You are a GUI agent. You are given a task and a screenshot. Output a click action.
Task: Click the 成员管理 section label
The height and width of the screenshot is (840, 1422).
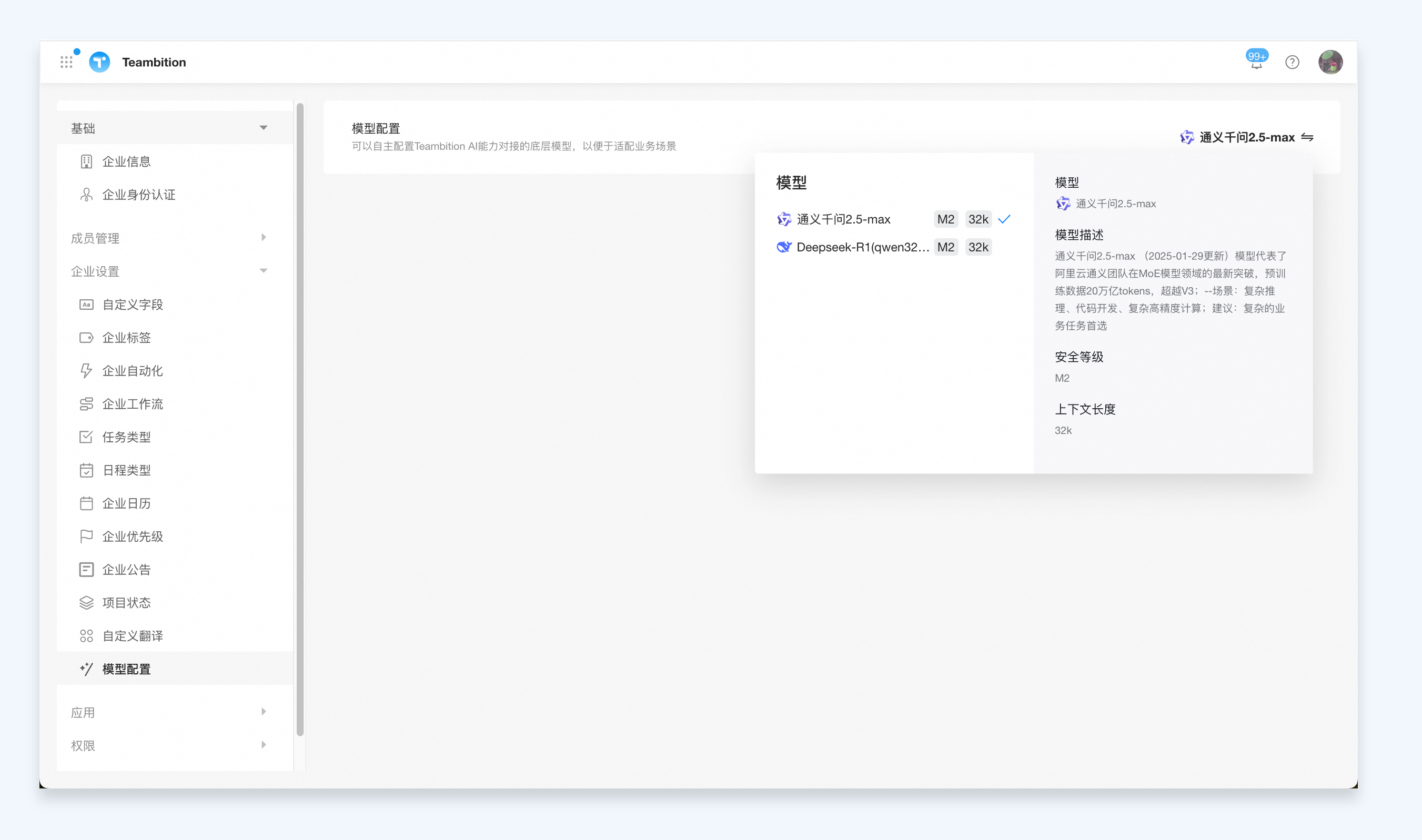95,238
